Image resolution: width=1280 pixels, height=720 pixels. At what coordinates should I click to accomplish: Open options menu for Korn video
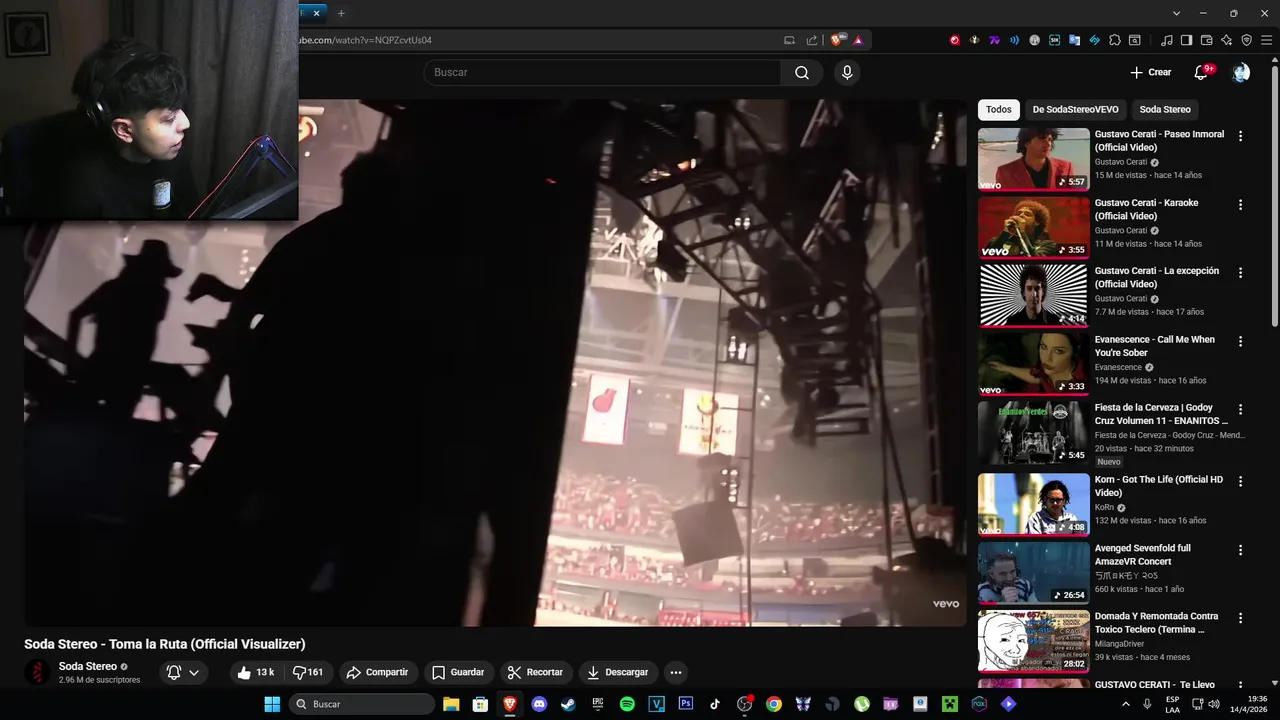click(x=1241, y=481)
